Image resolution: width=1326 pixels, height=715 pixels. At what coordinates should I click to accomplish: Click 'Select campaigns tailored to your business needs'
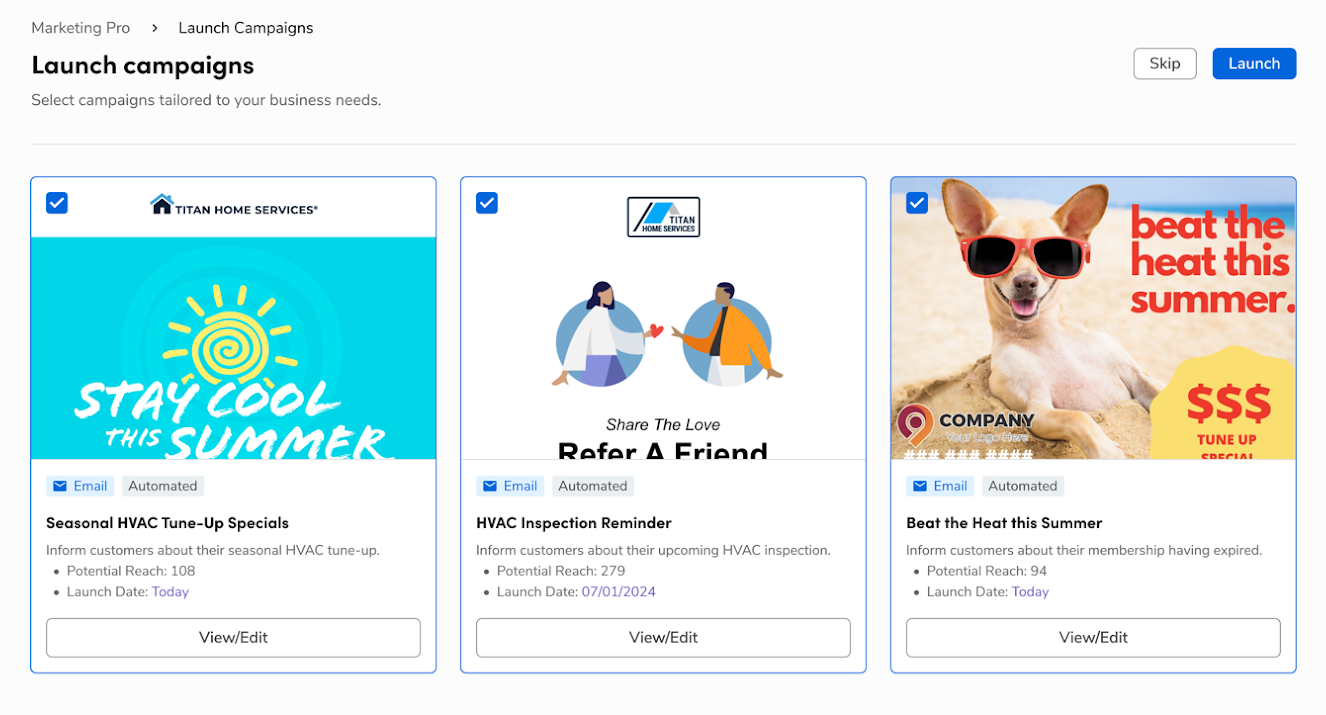coord(206,100)
